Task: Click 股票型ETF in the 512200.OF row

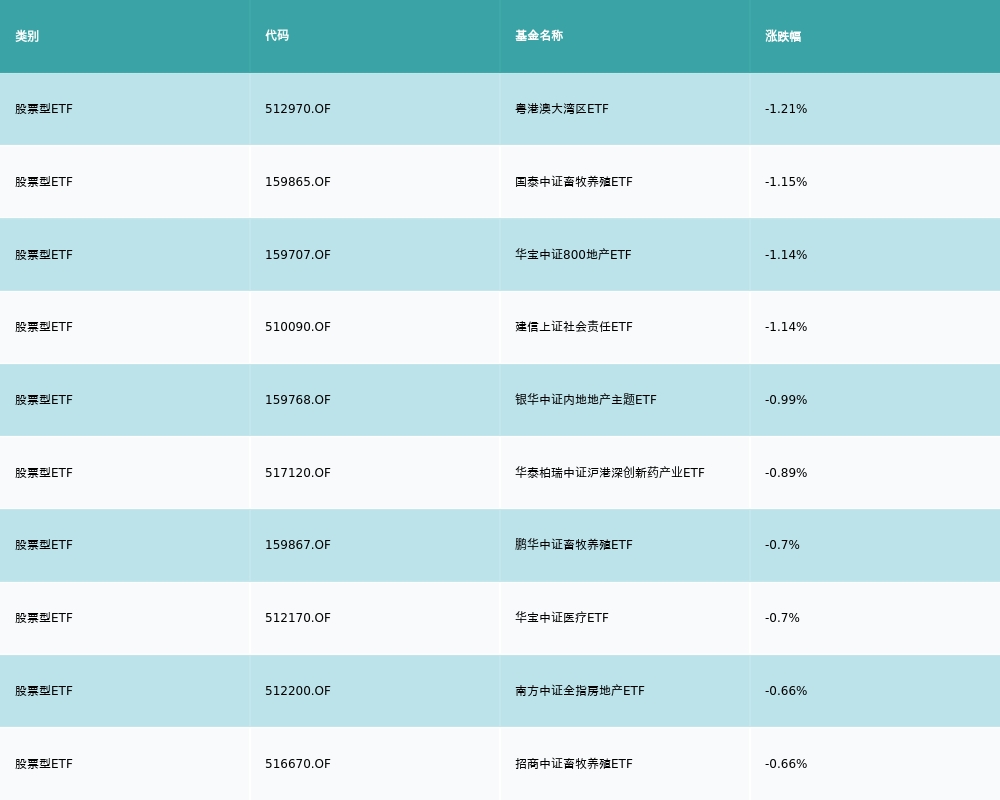Action: pos(44,691)
